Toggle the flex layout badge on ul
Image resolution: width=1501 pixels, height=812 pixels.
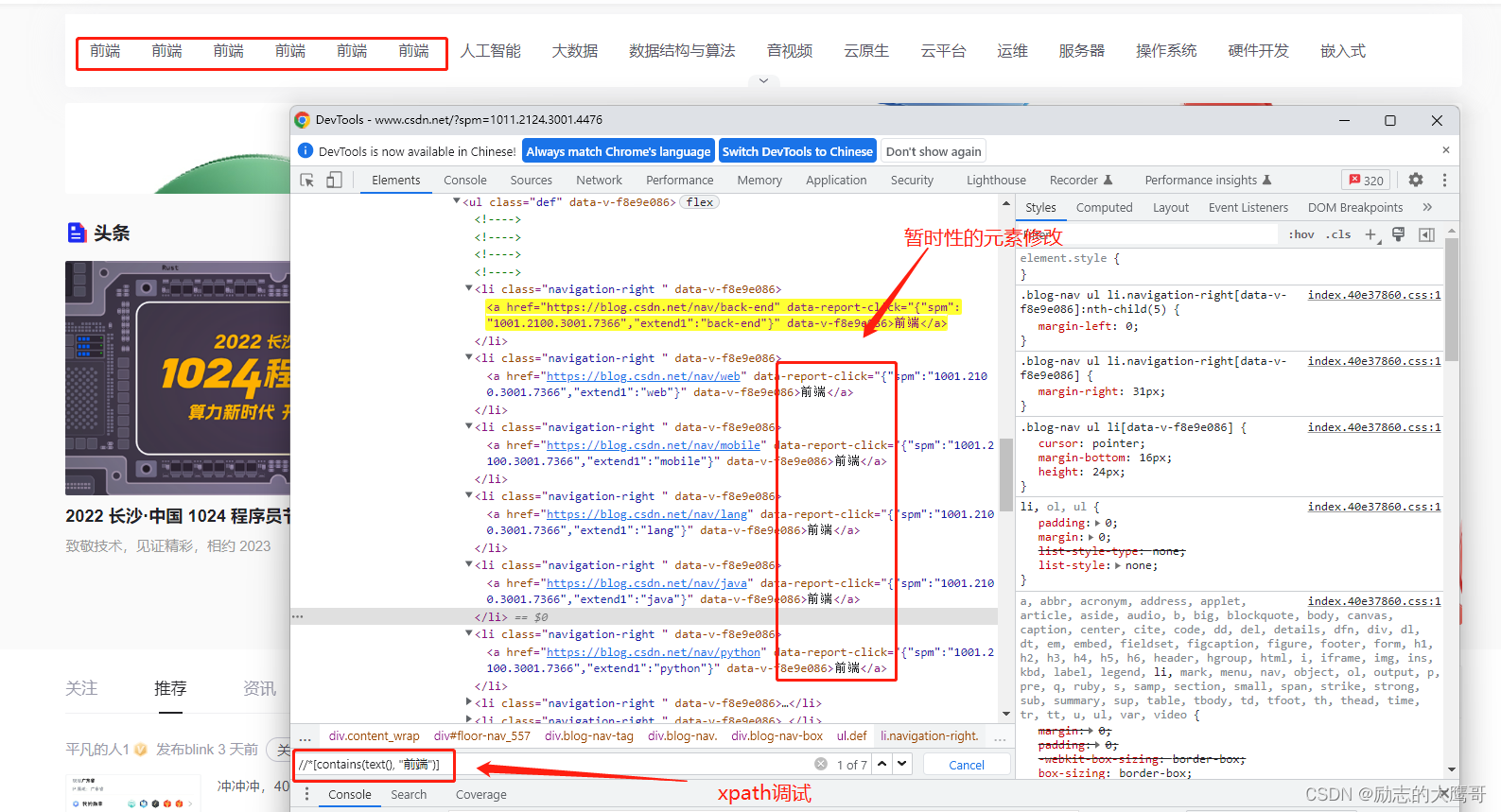tap(700, 202)
